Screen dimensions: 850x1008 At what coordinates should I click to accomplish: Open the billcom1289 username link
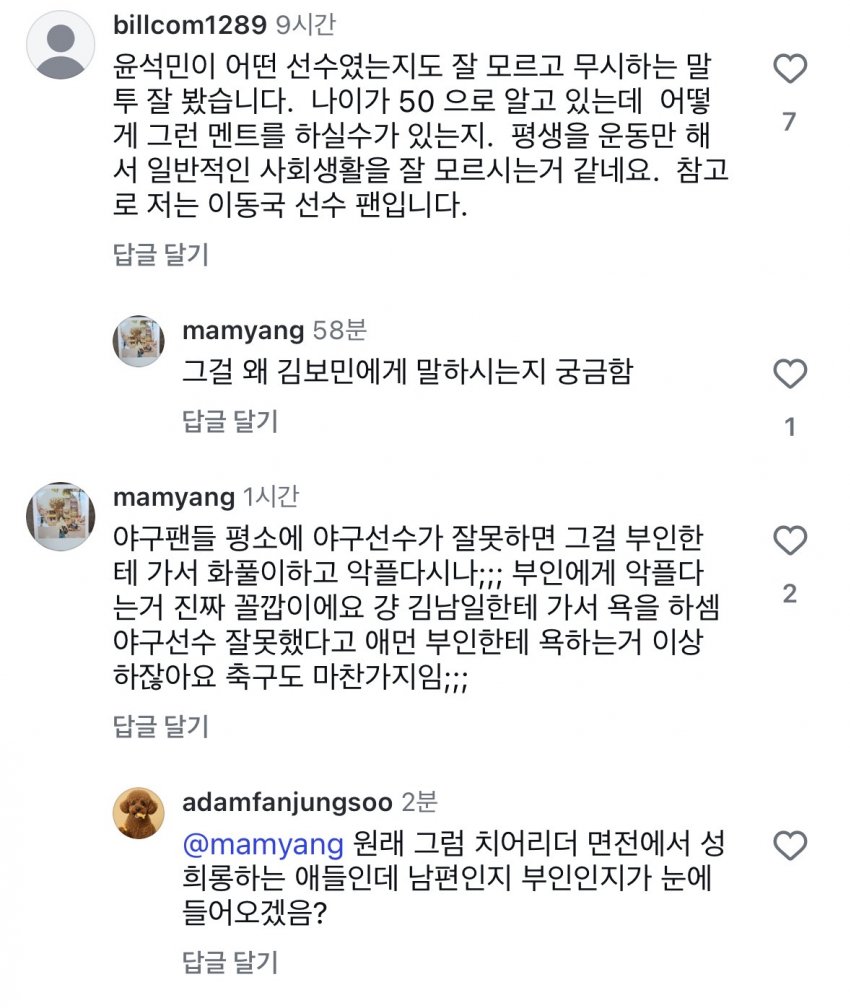click(190, 24)
